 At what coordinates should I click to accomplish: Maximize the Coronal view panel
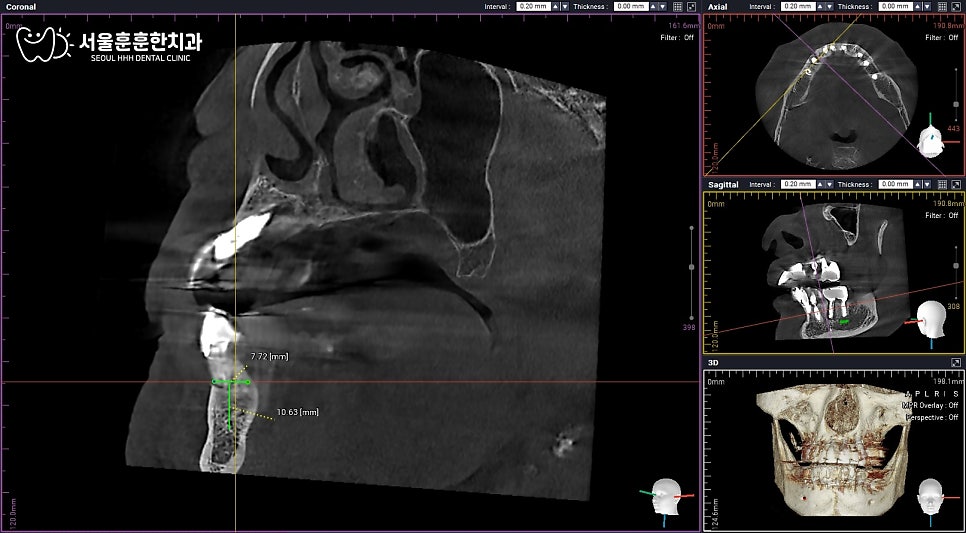coord(691,6)
